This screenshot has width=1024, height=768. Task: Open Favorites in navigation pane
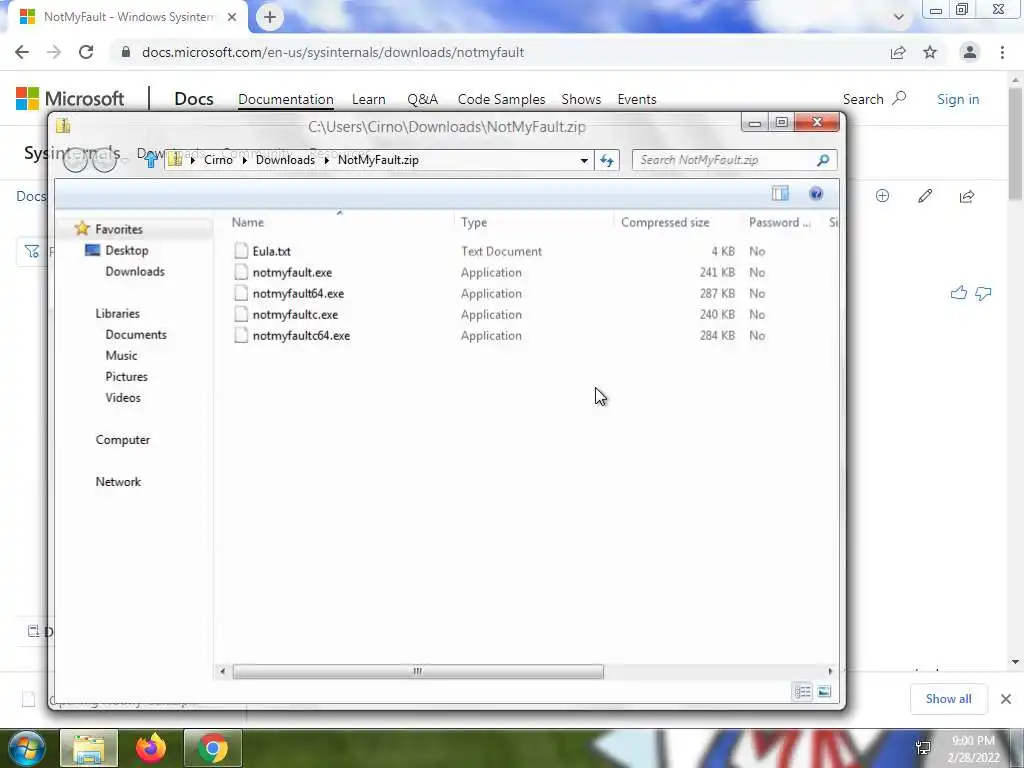118,229
